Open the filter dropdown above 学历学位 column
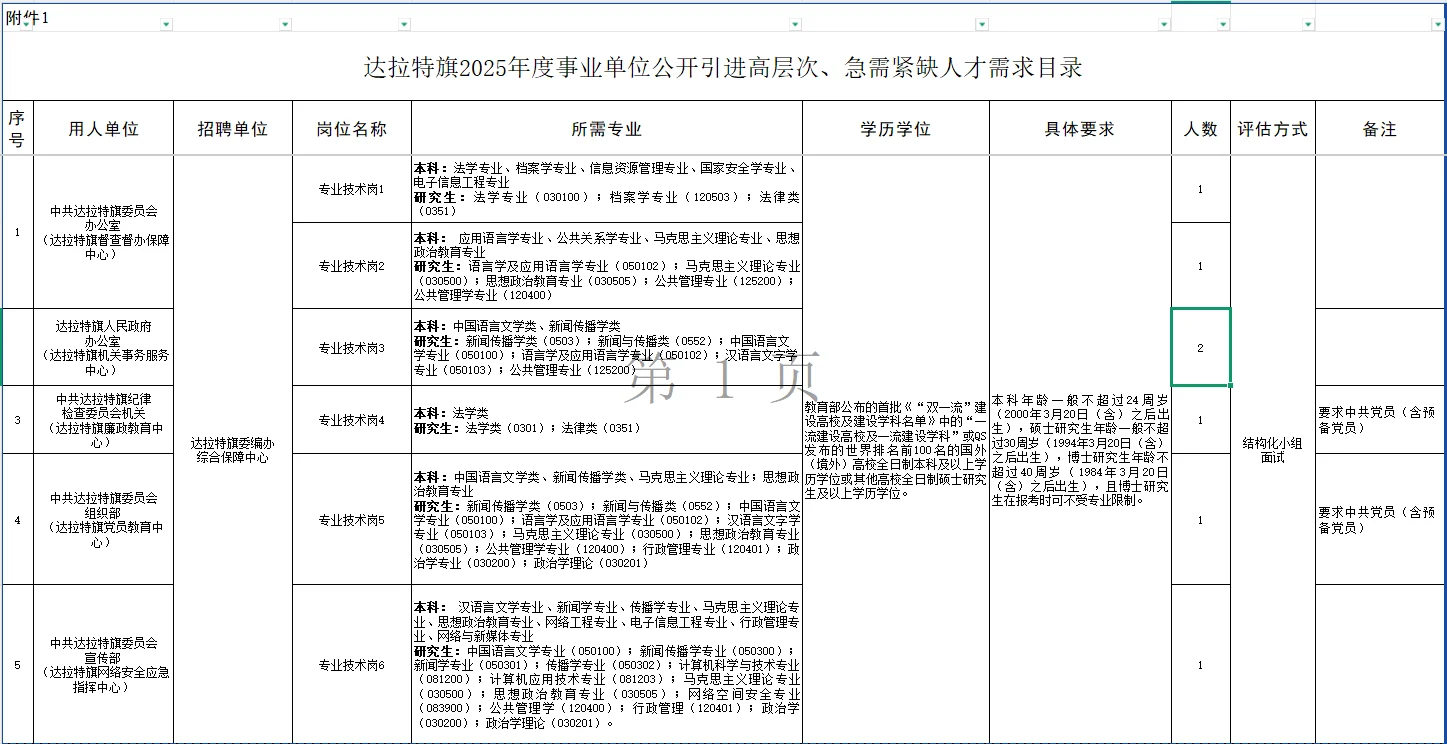This screenshot has height=744, width=1447. [983, 22]
